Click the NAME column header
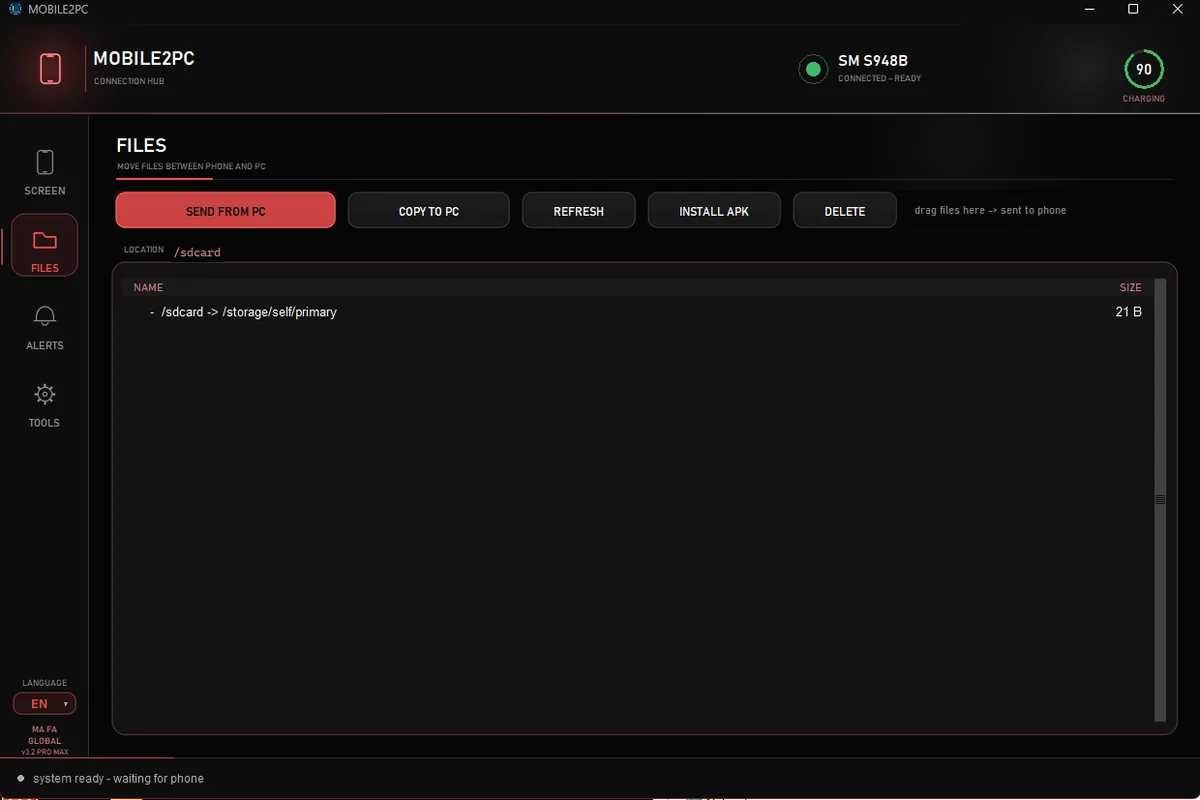 tap(148, 287)
